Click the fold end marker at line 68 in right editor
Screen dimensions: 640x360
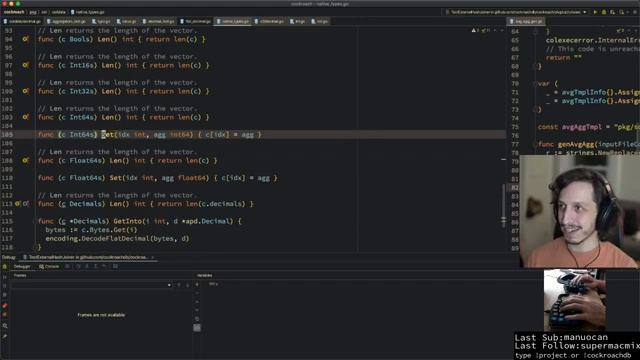point(535,66)
